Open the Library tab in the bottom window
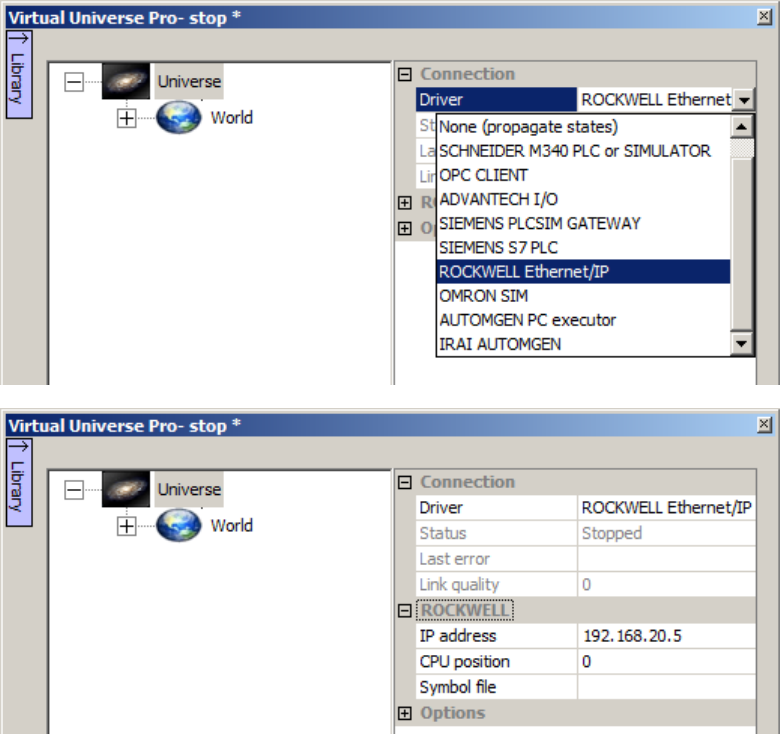The width and height of the screenshot is (780, 734). click(x=19, y=482)
